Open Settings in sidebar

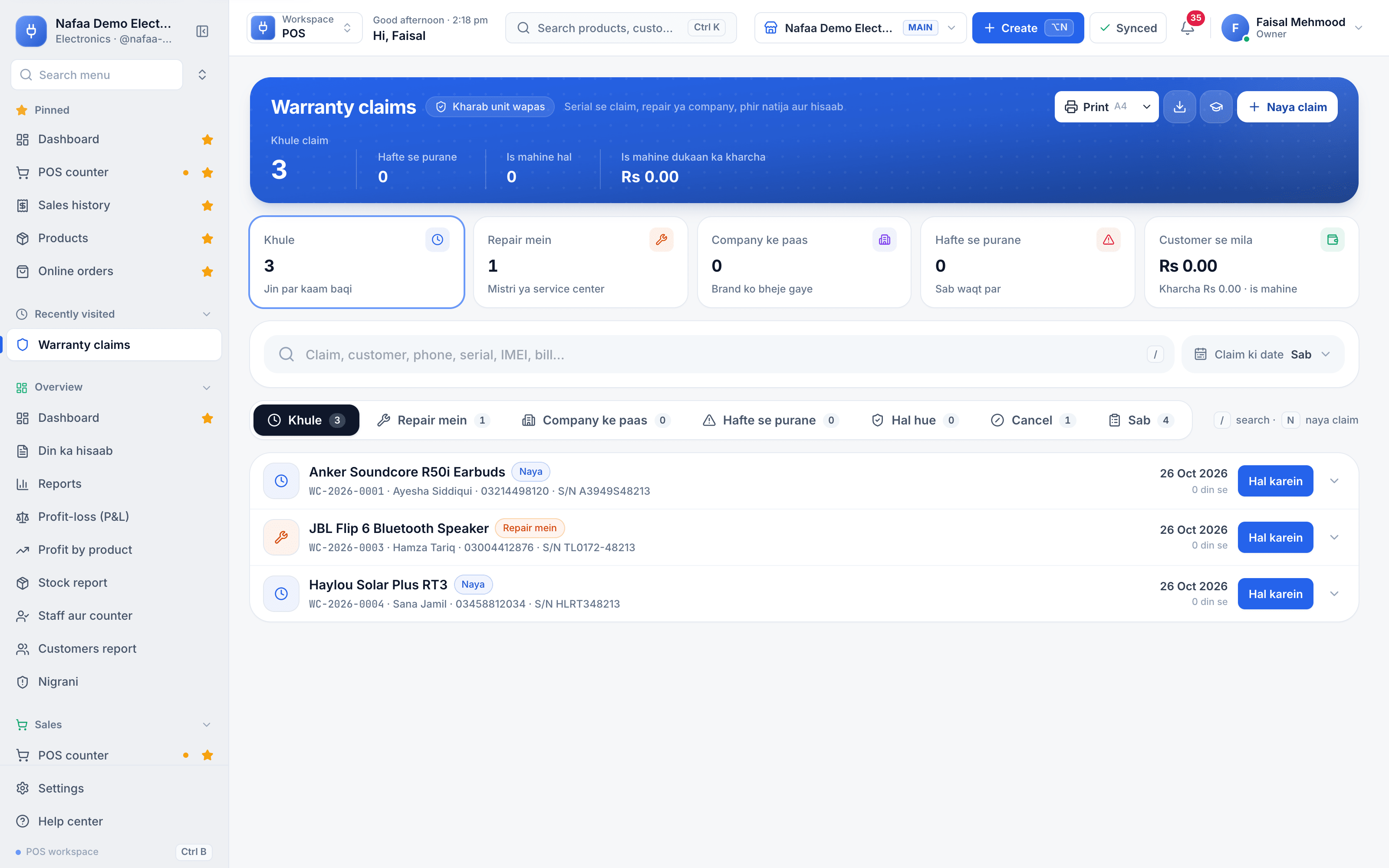tap(114, 788)
